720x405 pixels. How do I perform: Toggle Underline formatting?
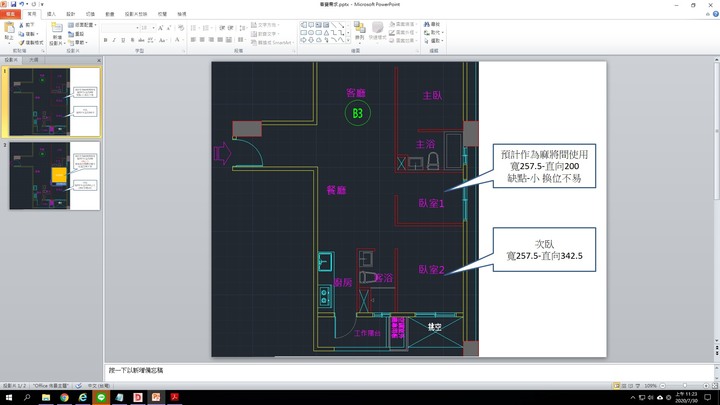pyautogui.click(x=123, y=40)
